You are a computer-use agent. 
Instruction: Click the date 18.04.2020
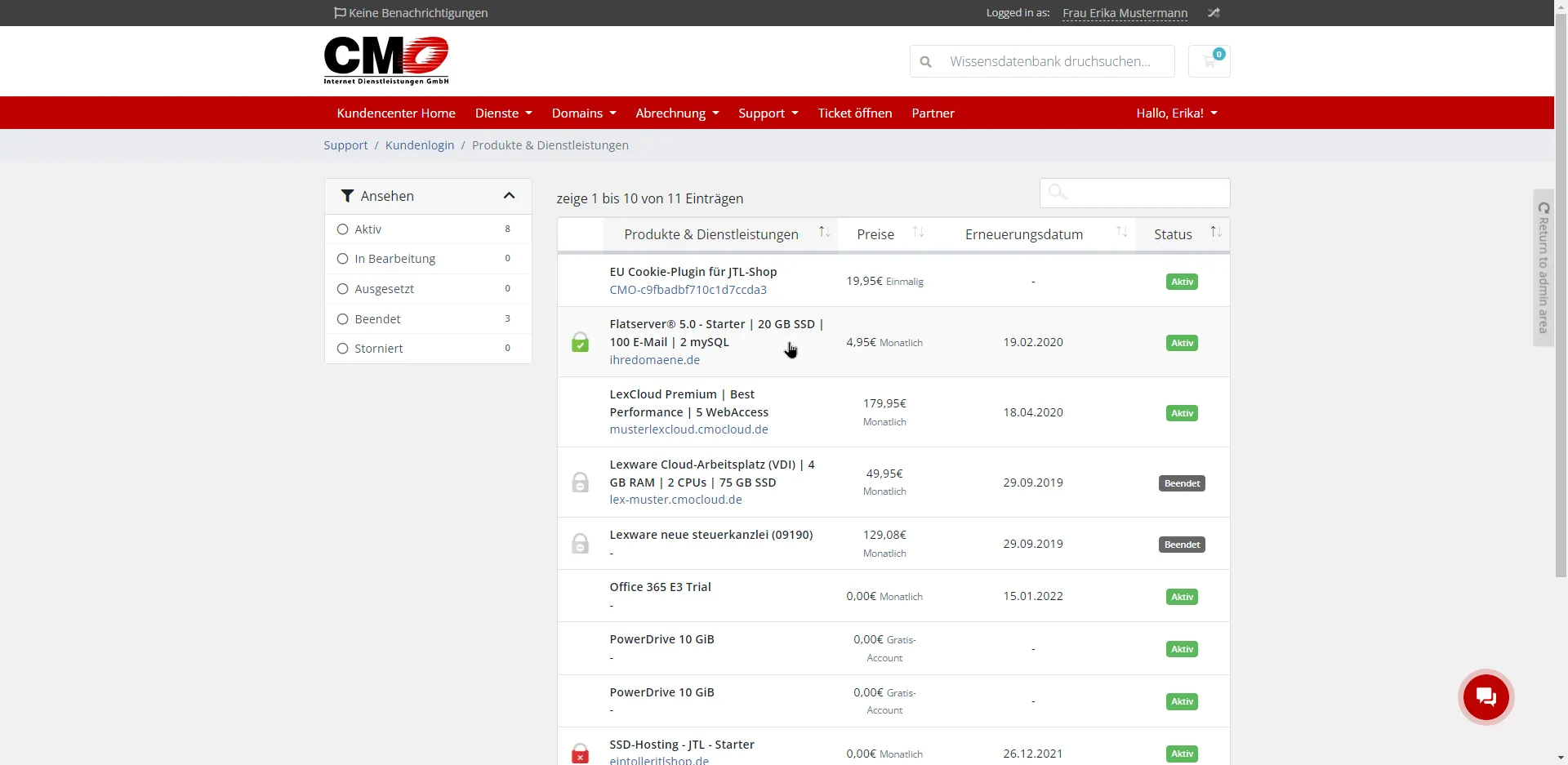(x=1033, y=412)
